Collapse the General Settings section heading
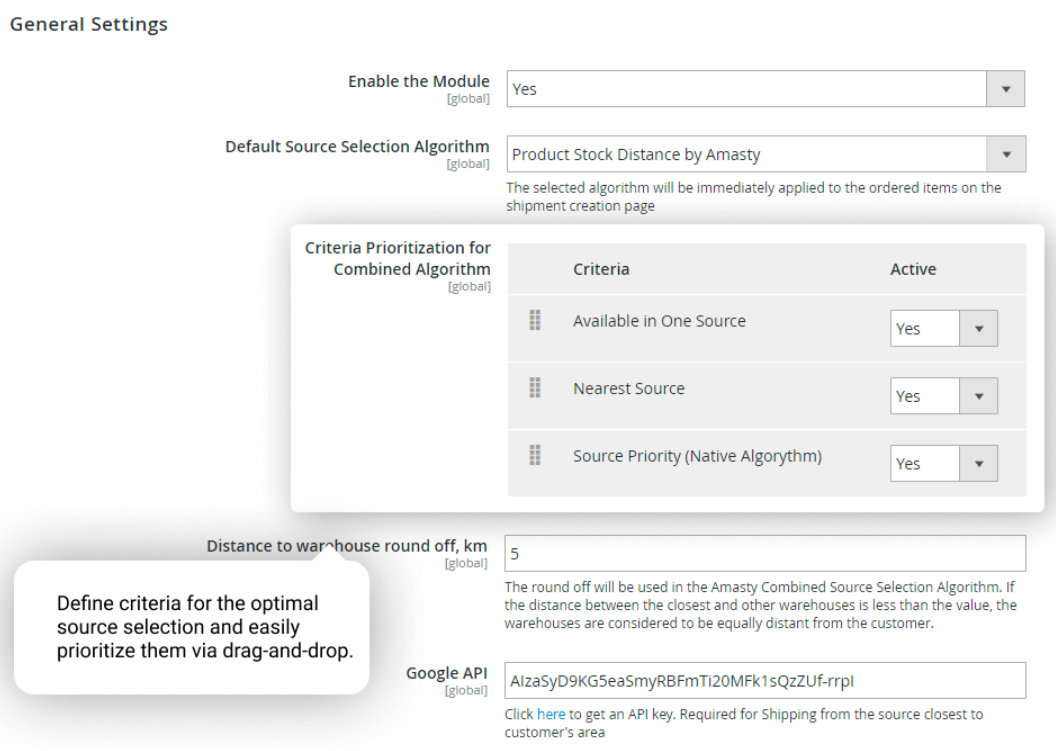This screenshot has height=751, width=1056. click(89, 24)
